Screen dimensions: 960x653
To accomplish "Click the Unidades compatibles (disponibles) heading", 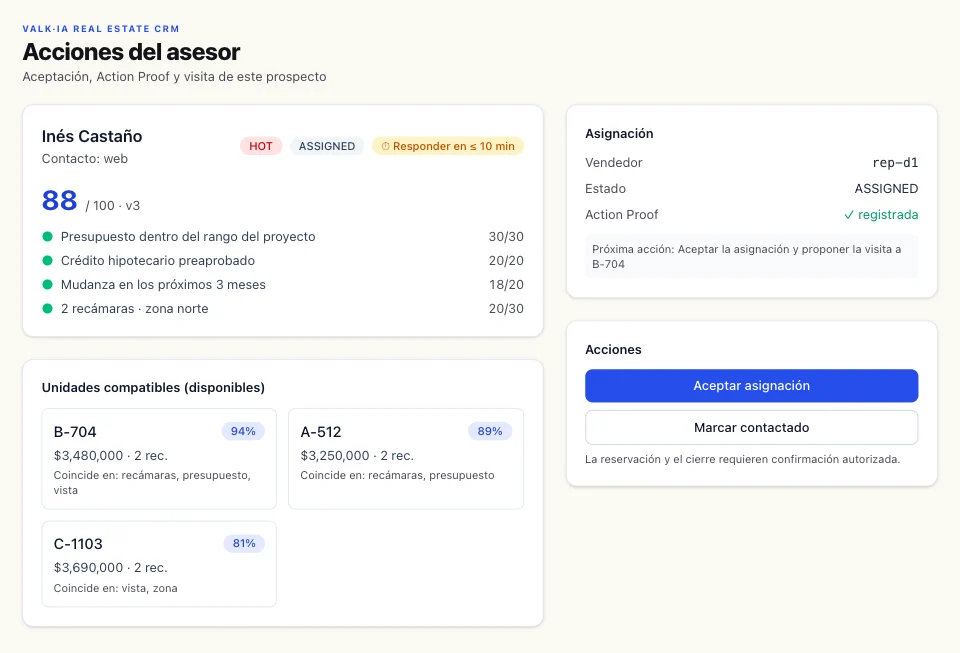I will tap(153, 387).
